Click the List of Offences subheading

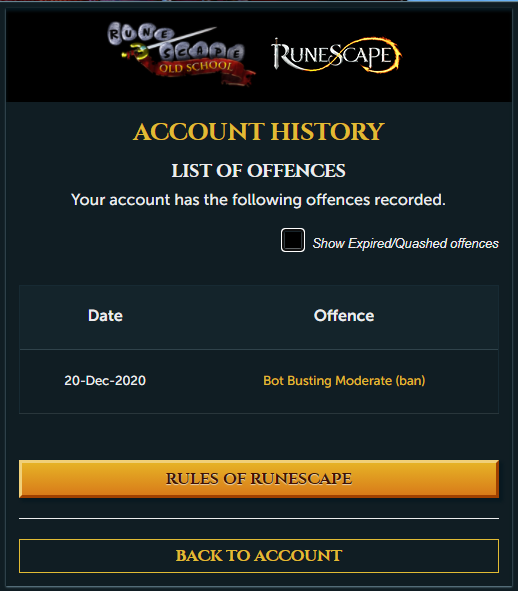(259, 171)
